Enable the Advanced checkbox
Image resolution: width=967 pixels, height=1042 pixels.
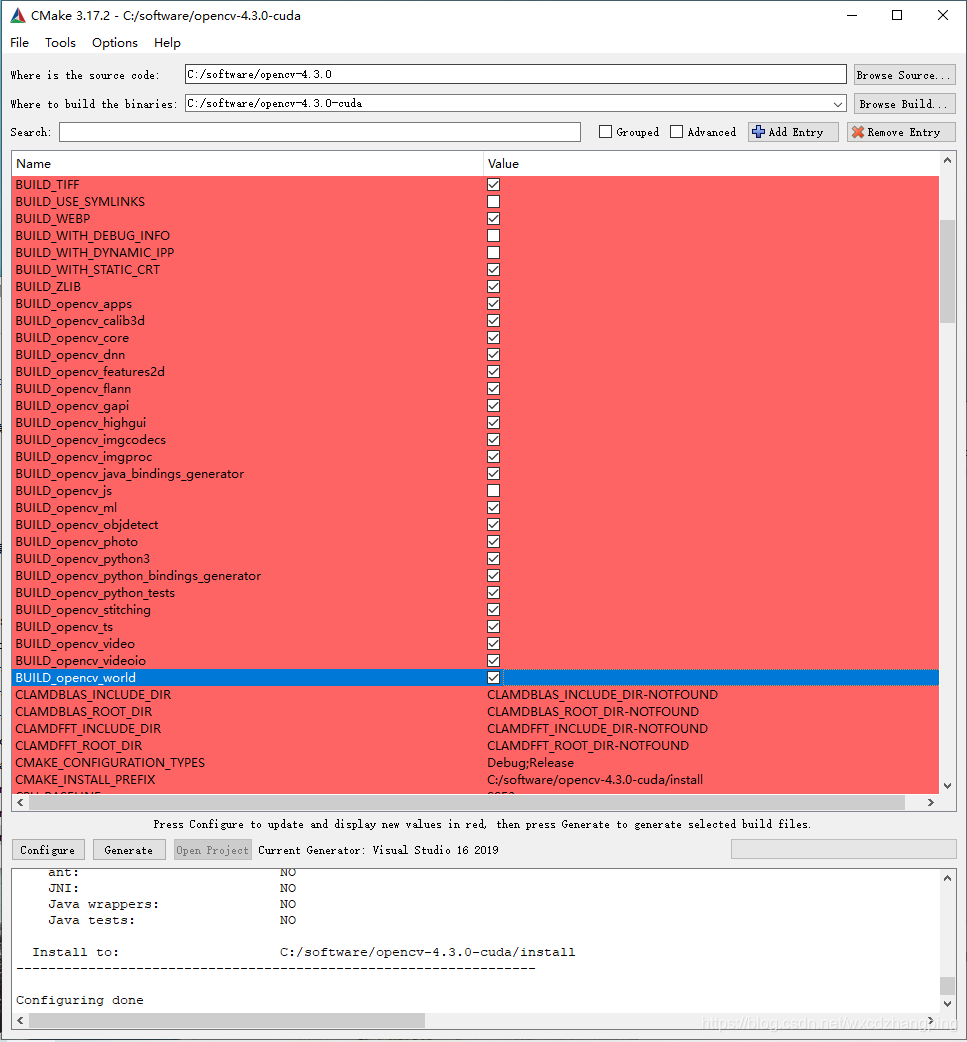(677, 132)
